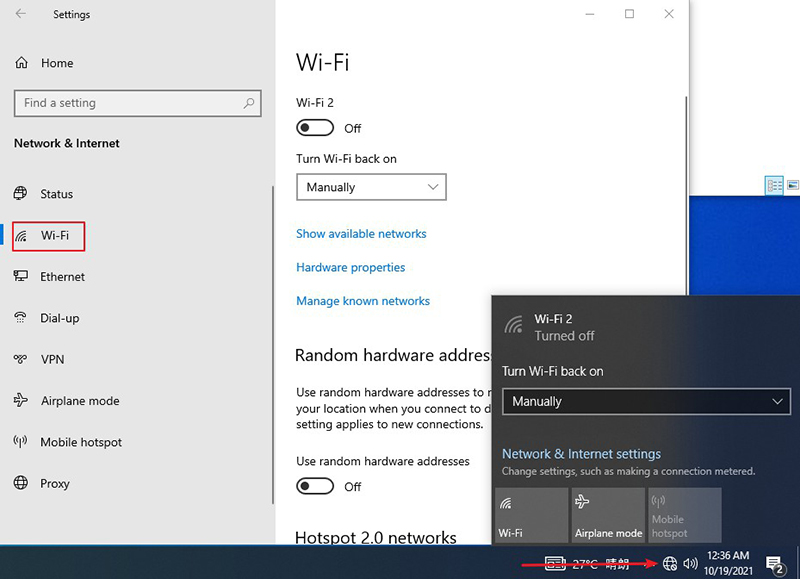The height and width of the screenshot is (579, 800).
Task: Go back using the Settings back arrow
Action: (x=21, y=14)
